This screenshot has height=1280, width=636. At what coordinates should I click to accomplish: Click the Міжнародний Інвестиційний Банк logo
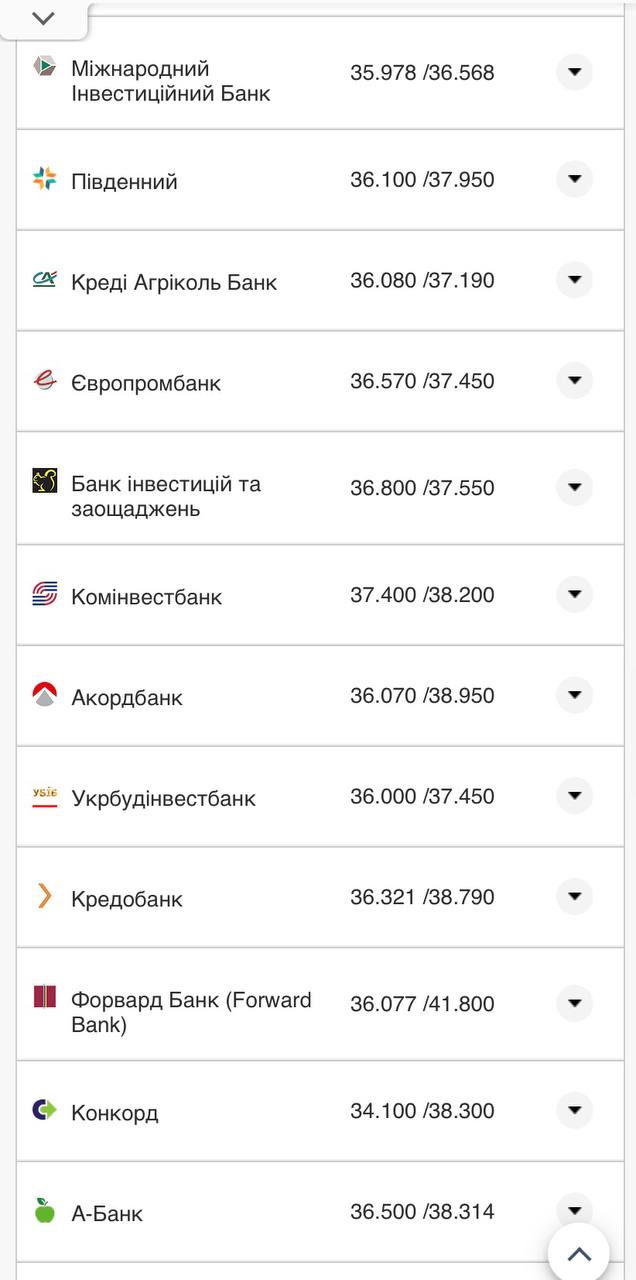pyautogui.click(x=44, y=65)
